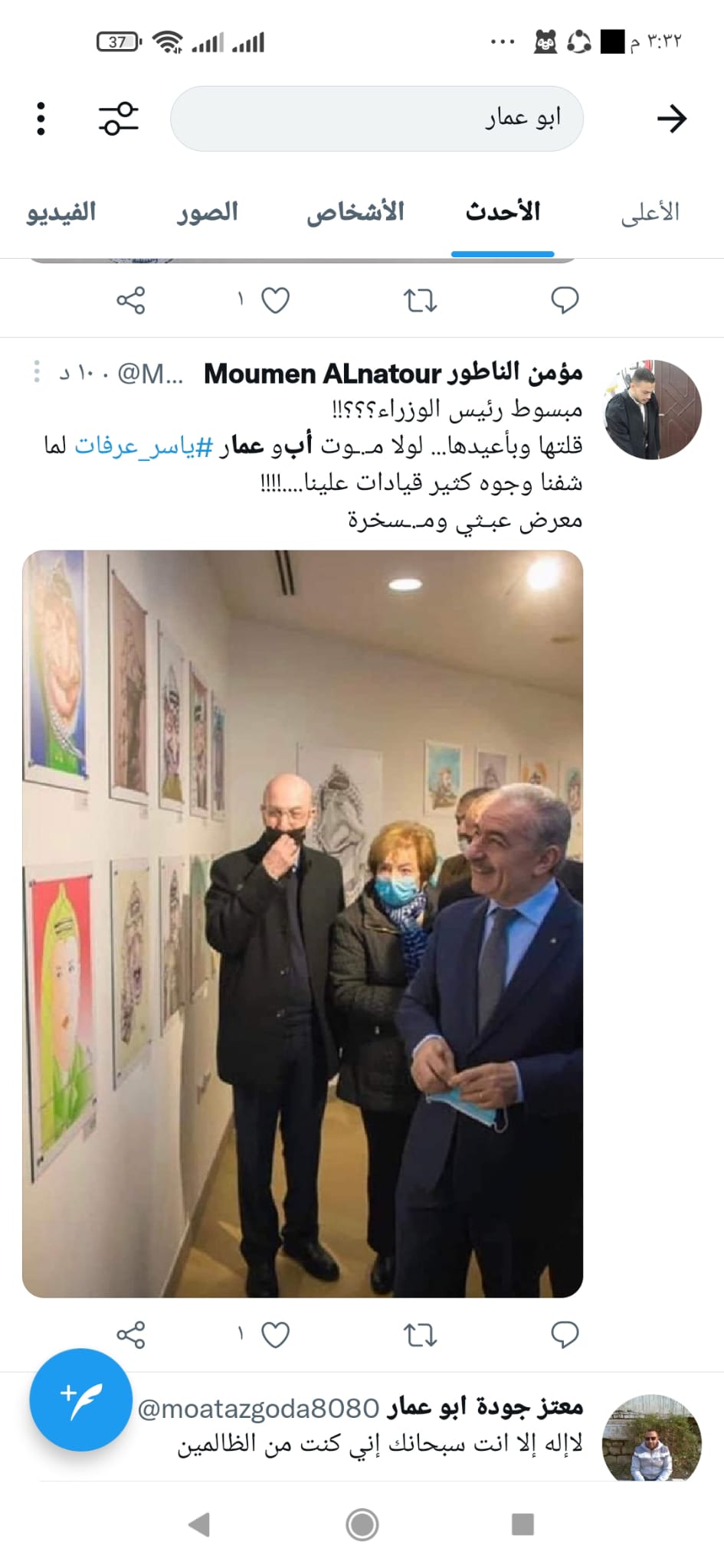The image size is (724, 1568).
Task: Open the الصور tab
Action: (x=208, y=212)
